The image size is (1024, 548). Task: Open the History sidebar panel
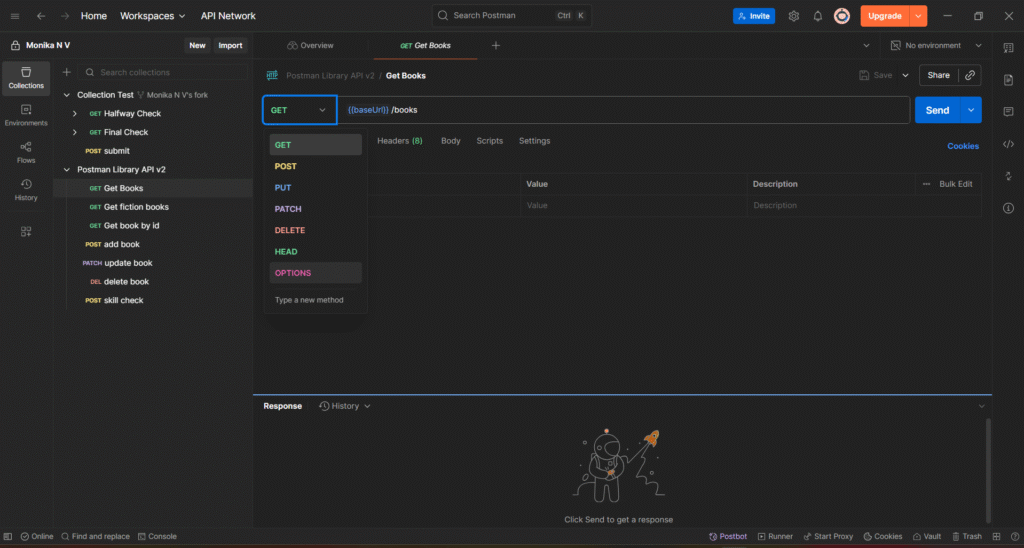(x=26, y=189)
